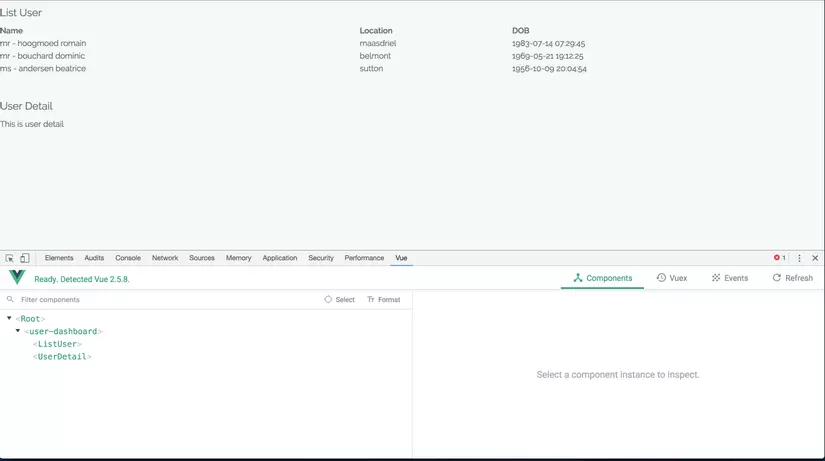Toggle the device toolbar icon
This screenshot has width=825, height=461.
click(25, 258)
